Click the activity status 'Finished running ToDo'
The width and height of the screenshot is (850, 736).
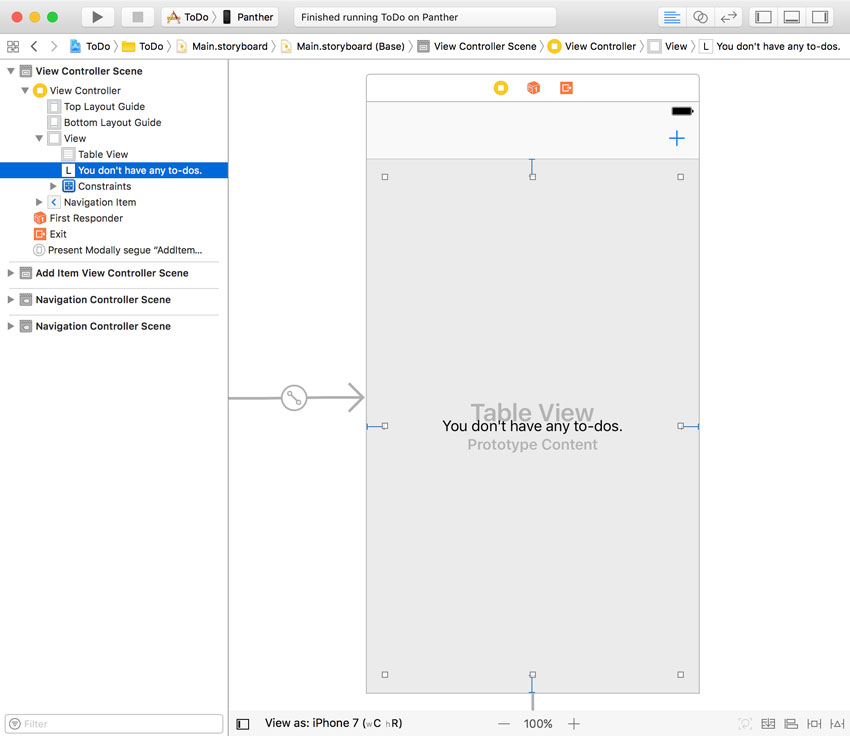click(x=425, y=17)
